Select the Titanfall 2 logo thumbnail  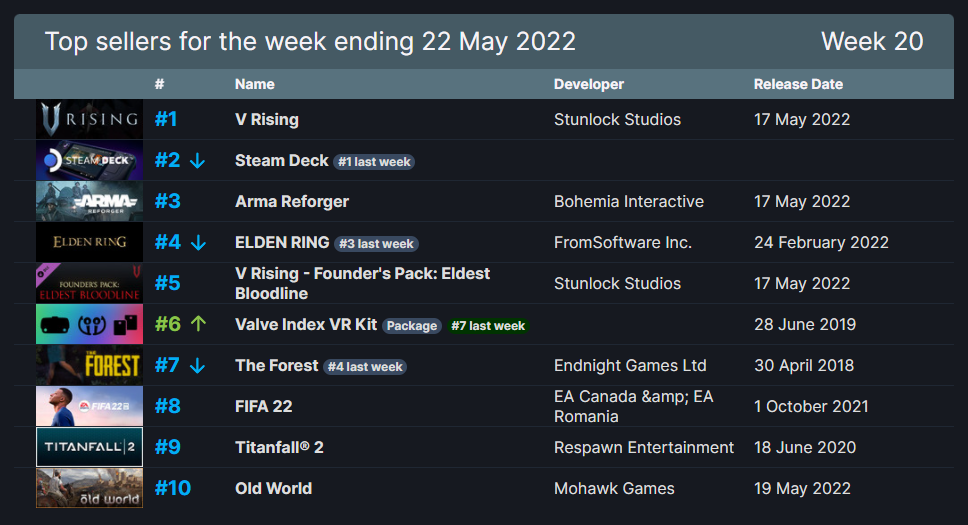[x=89, y=447]
